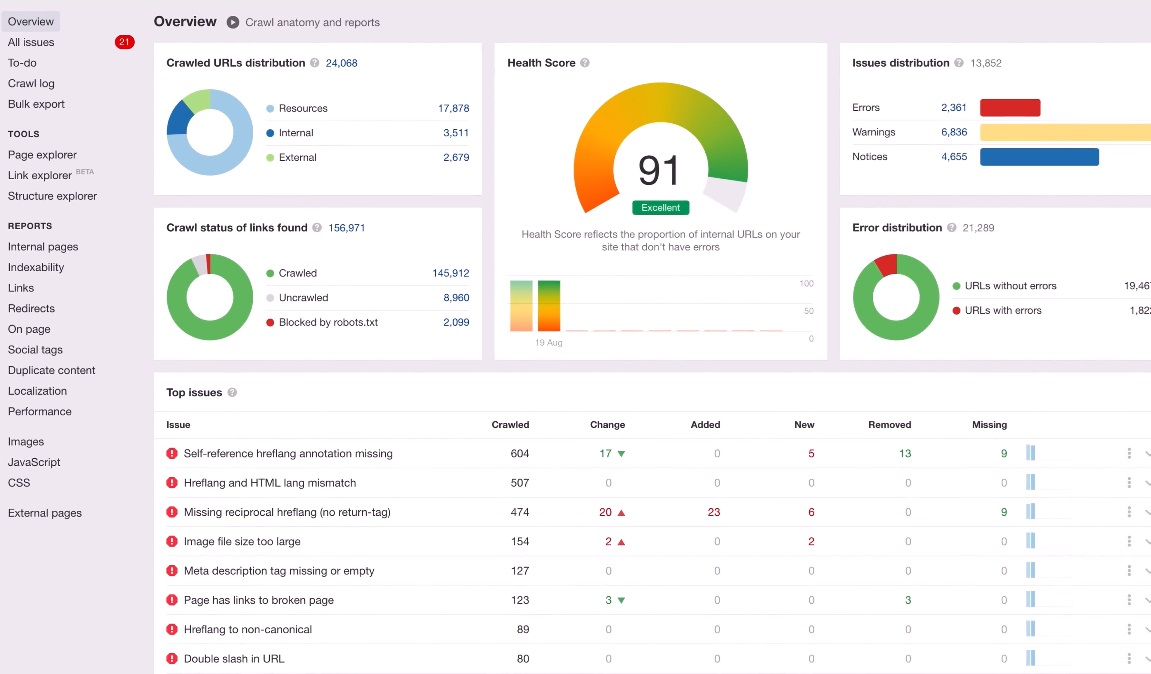The width and height of the screenshot is (1151, 674).
Task: Open the 2,361 Errors count link
Action: pos(954,107)
